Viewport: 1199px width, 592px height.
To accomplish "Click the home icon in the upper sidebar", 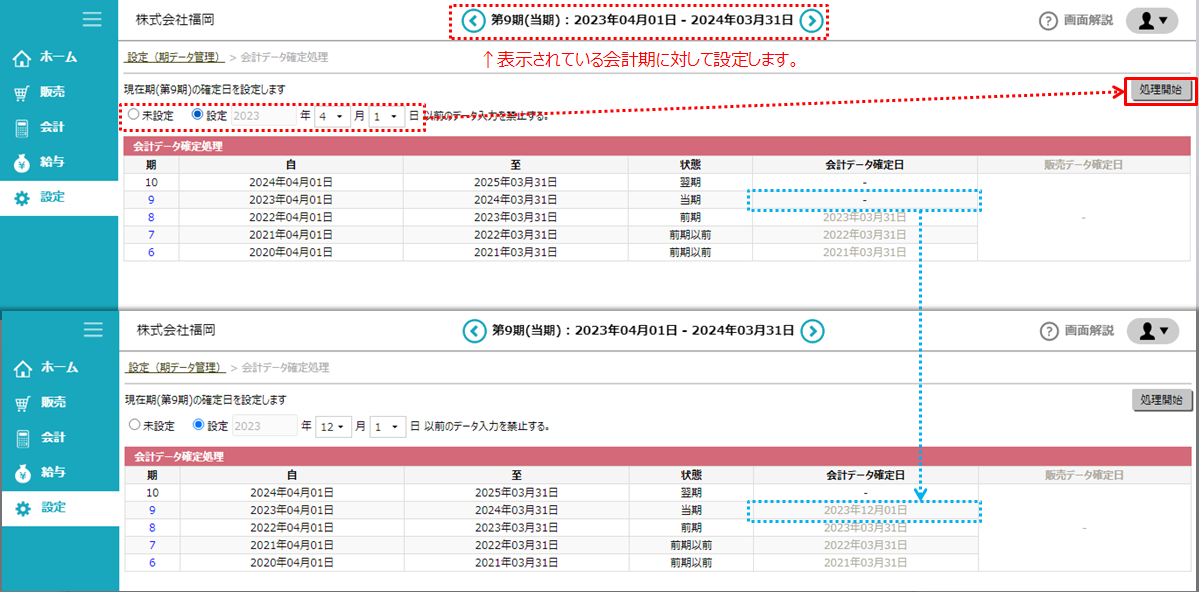I will pyautogui.click(x=22, y=59).
